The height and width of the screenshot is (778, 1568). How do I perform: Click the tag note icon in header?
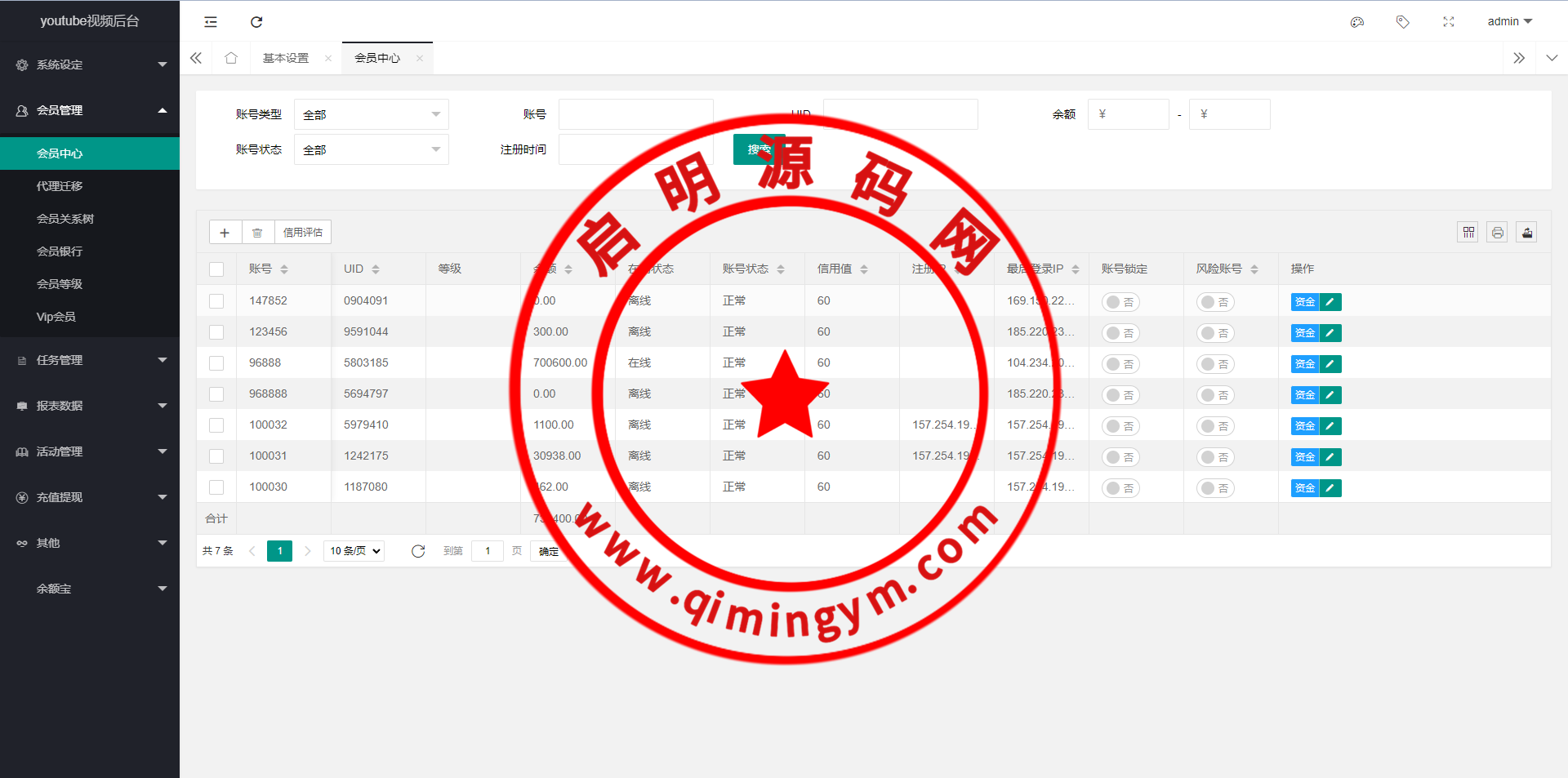[x=1402, y=22]
